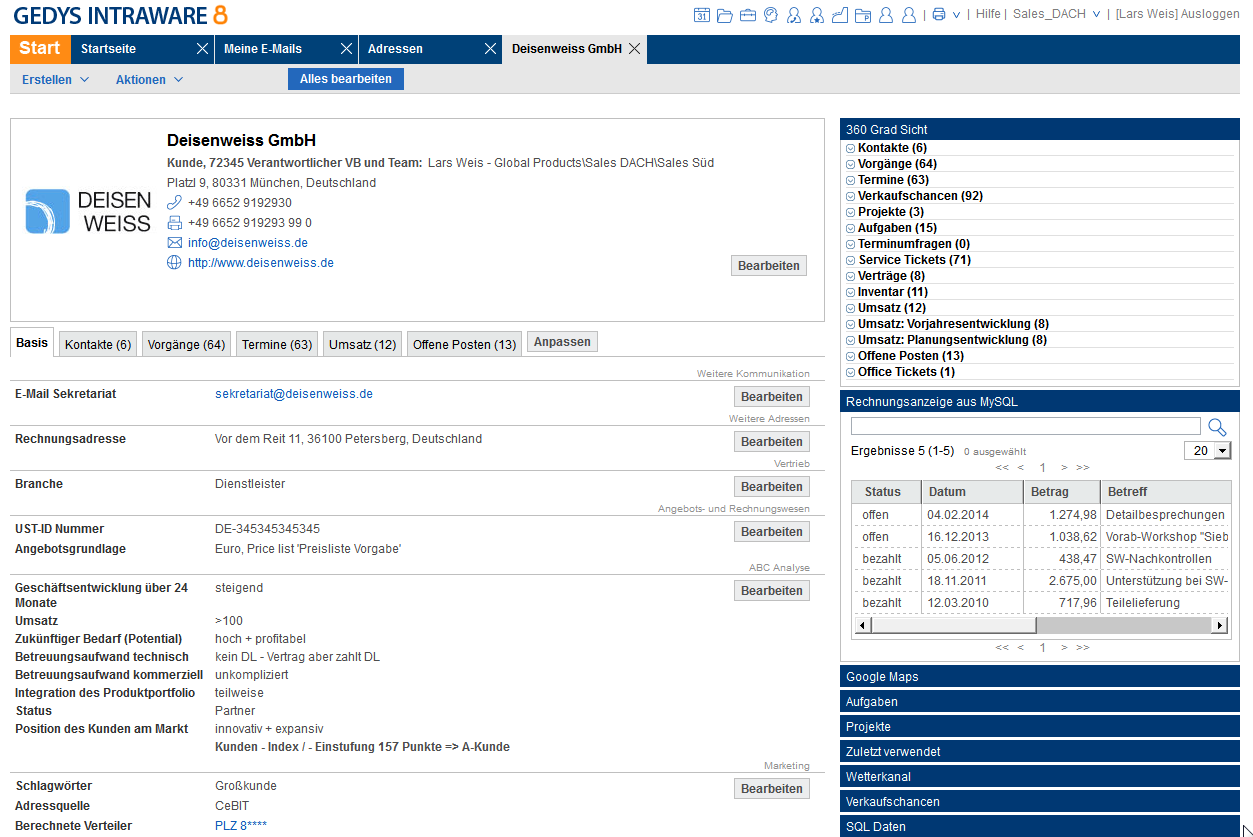Open the info@deisenweiss.de email link
Viewport: 1253px width, 837px height.
coord(248,243)
